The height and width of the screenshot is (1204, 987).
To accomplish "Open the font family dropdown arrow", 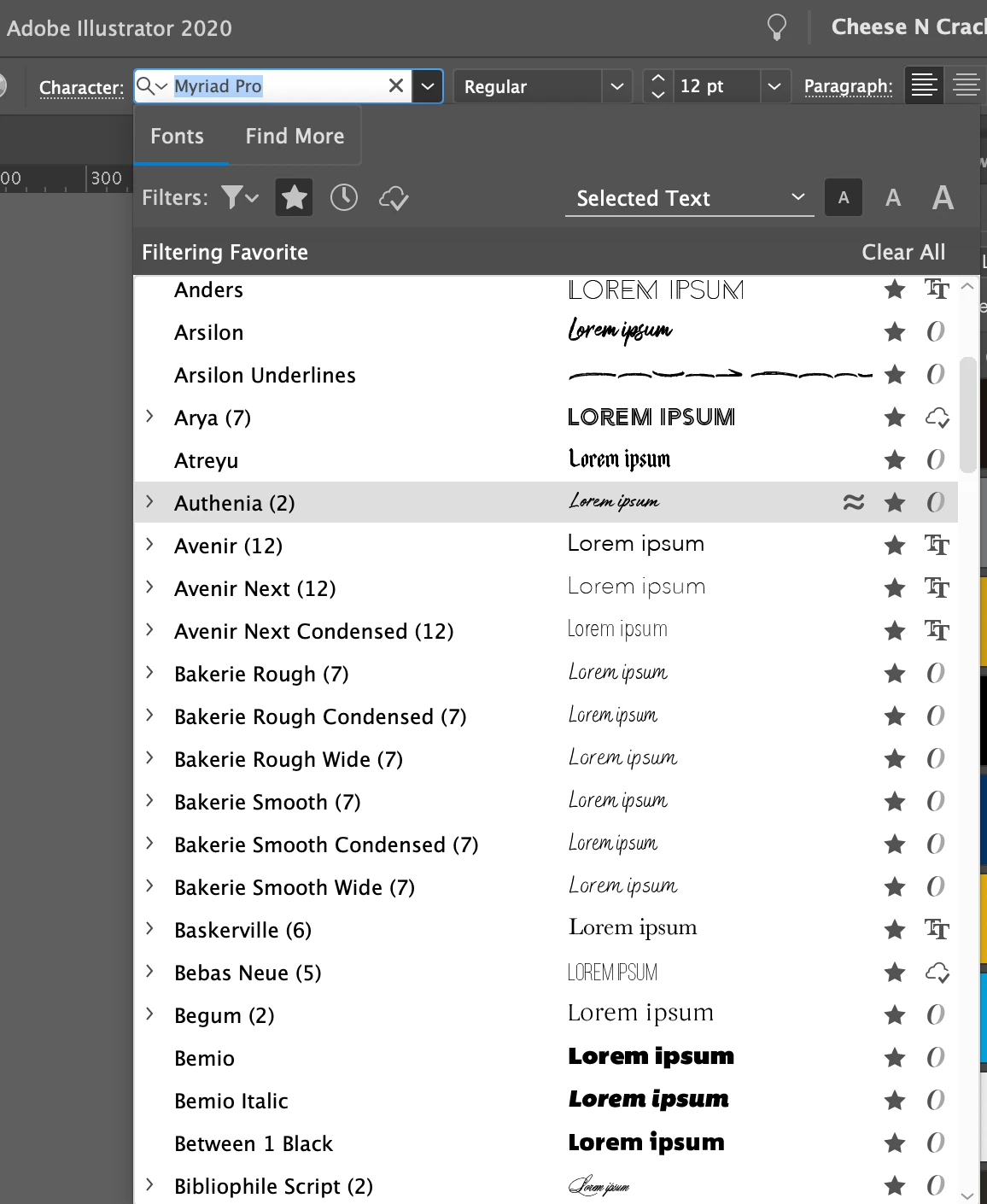I will click(428, 86).
